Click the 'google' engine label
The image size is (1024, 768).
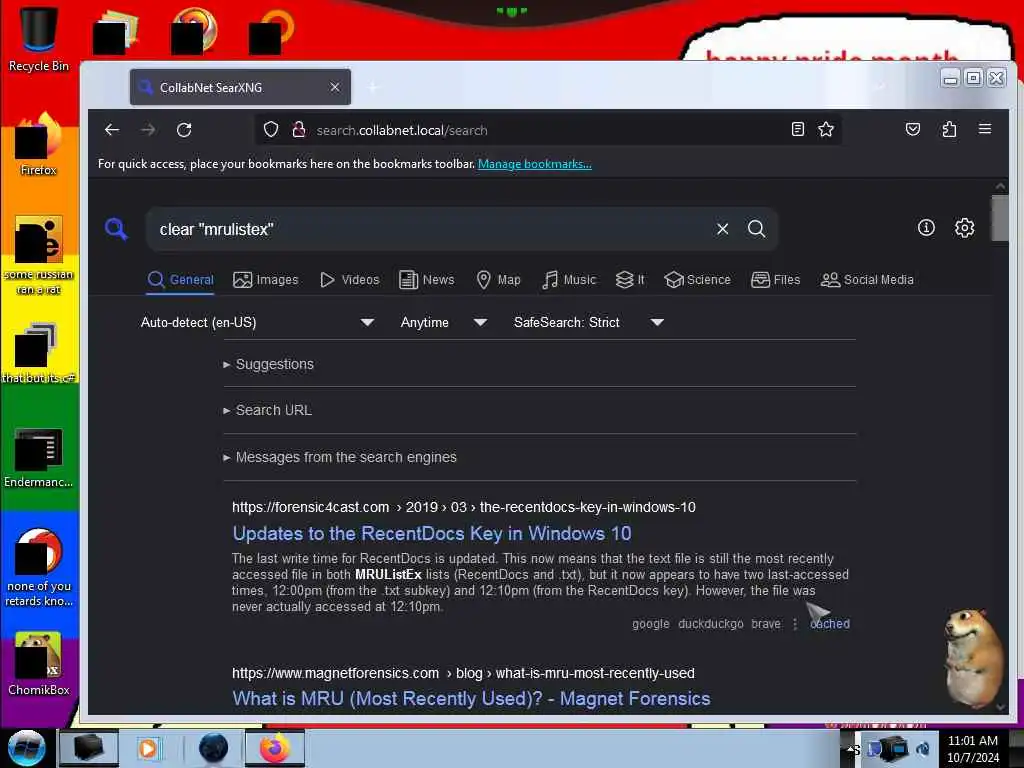tap(650, 624)
